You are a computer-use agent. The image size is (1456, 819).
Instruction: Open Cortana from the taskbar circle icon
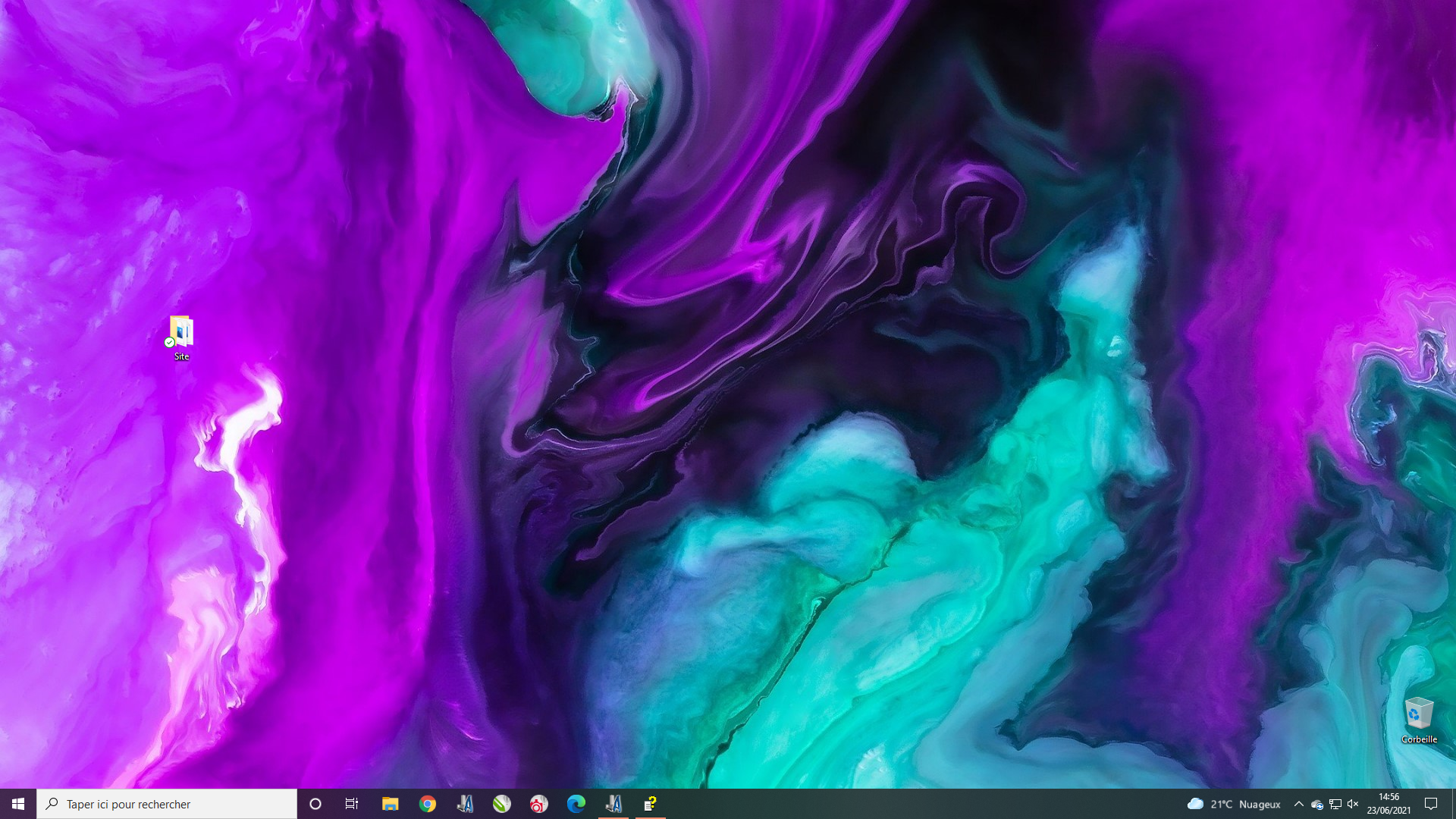(315, 804)
